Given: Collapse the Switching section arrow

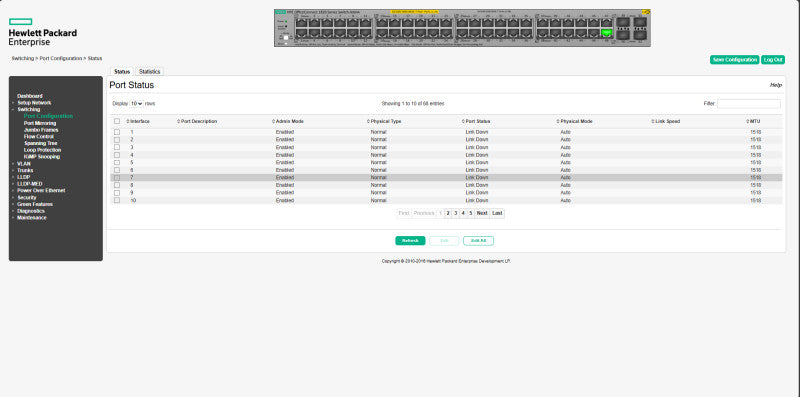Looking at the screenshot, I should point(13,110).
